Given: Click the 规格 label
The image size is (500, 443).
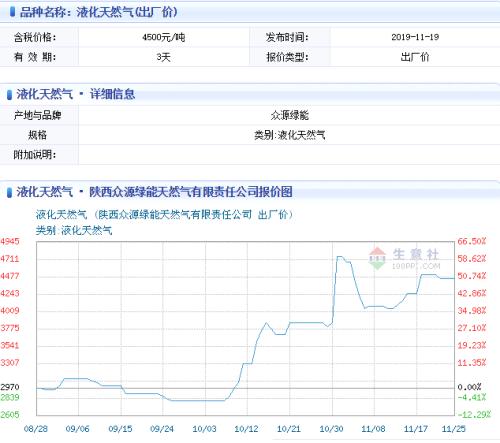Looking at the screenshot, I should (x=37, y=135).
